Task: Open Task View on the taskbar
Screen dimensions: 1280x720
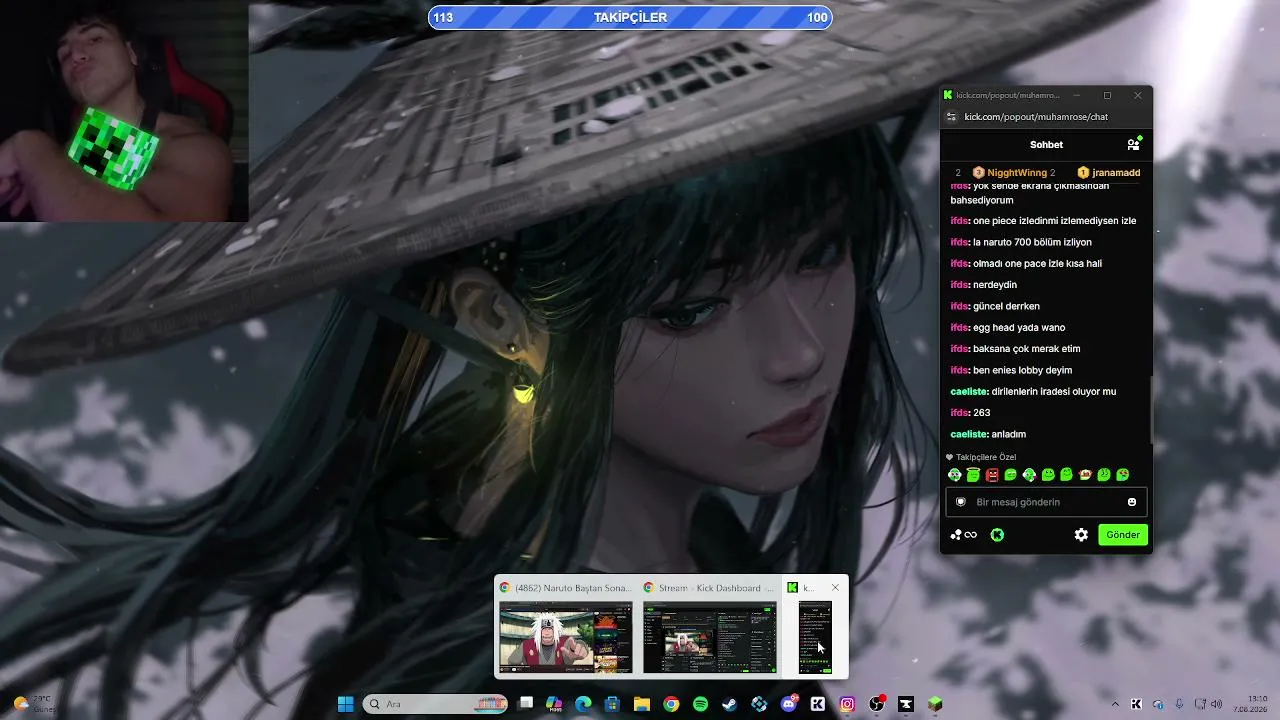Action: pyautogui.click(x=526, y=704)
